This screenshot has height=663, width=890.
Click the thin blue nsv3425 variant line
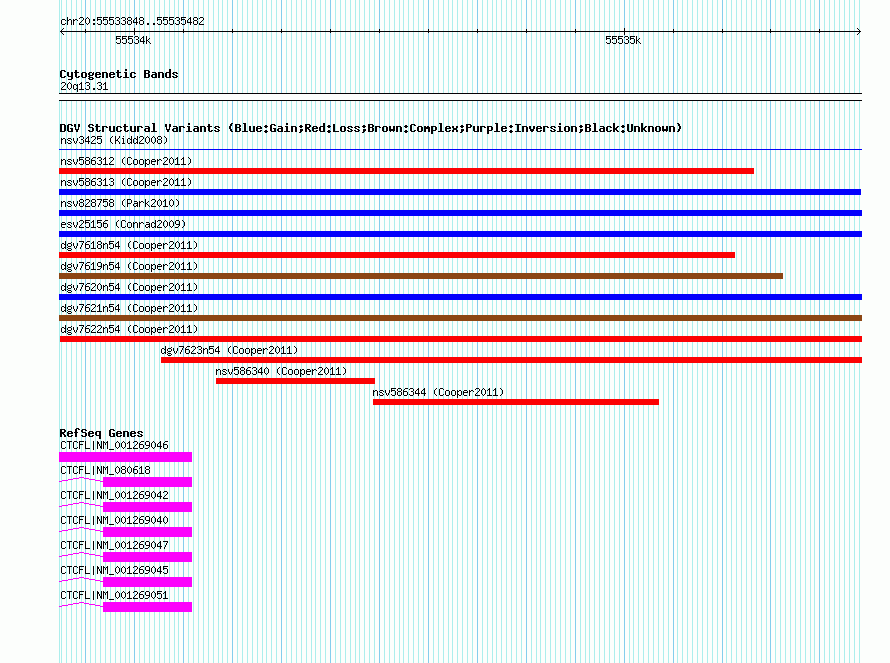click(x=460, y=150)
